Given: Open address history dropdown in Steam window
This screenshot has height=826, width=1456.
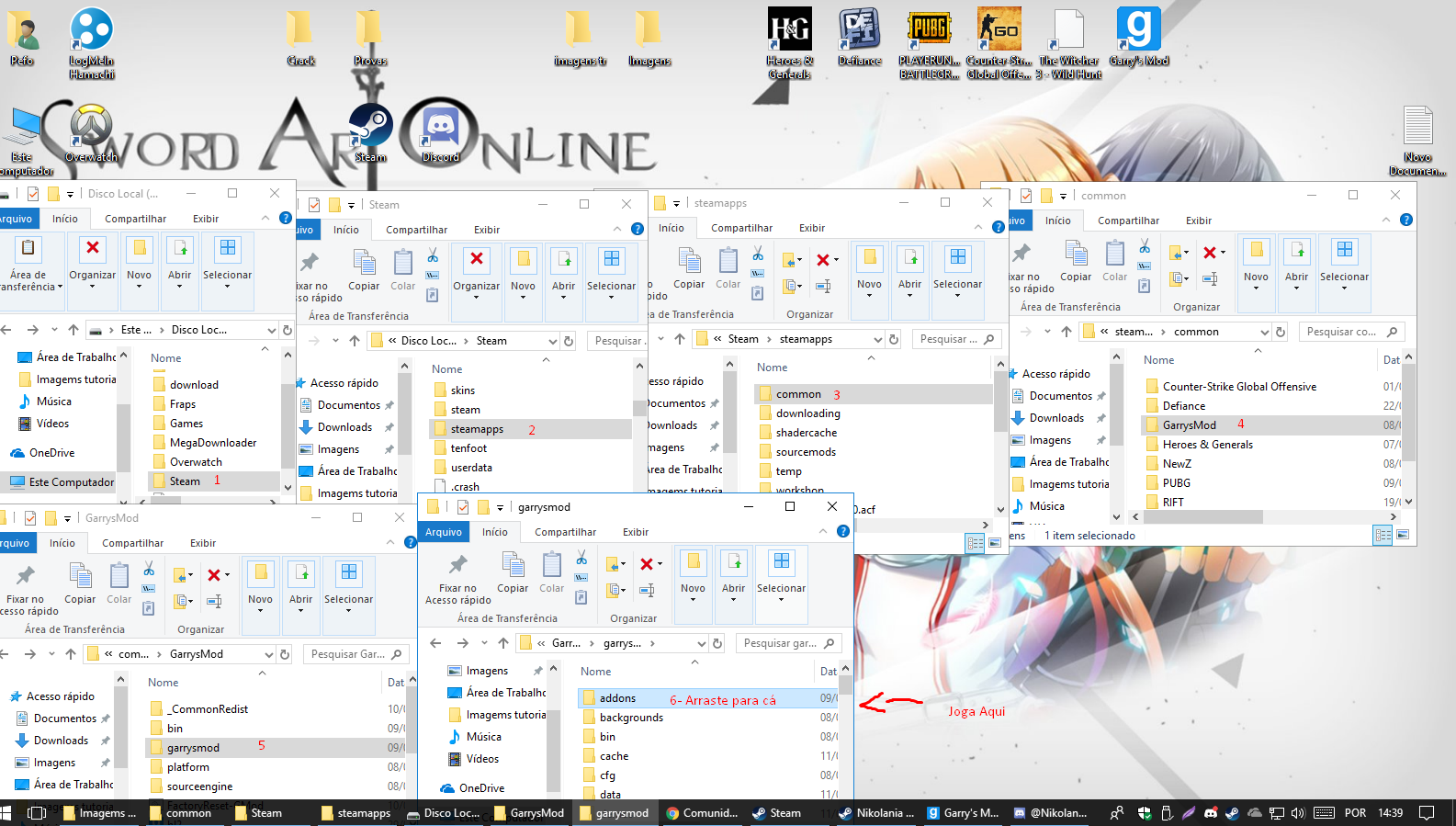Looking at the screenshot, I should pyautogui.click(x=553, y=341).
